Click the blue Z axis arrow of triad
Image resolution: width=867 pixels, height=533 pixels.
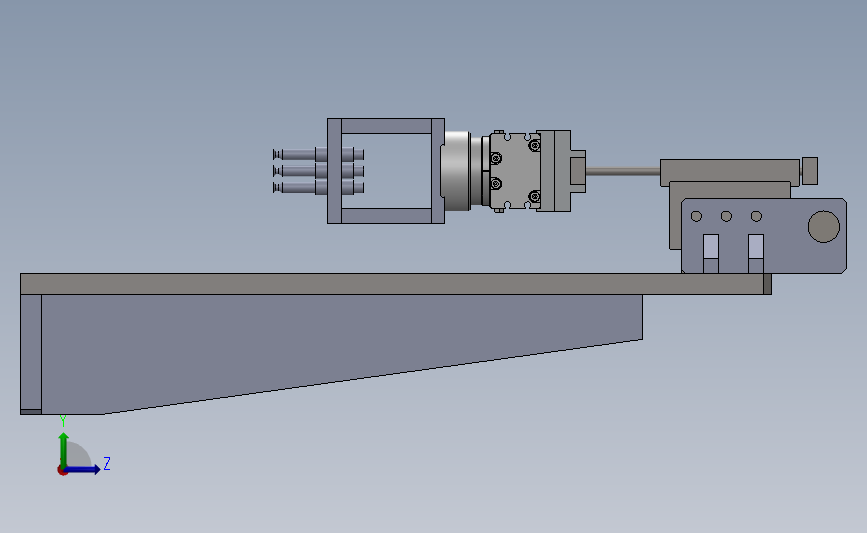point(83,470)
